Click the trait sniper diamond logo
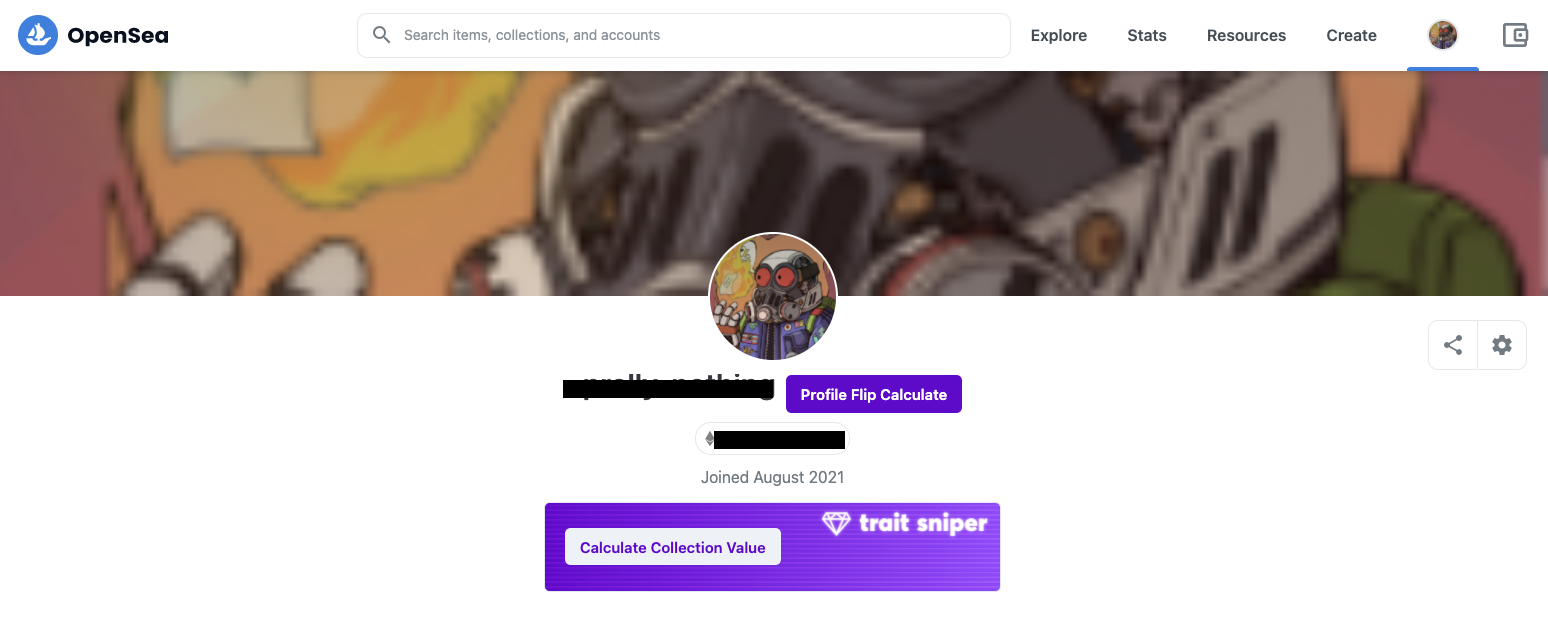This screenshot has width=1548, height=629. pyautogui.click(x=836, y=523)
